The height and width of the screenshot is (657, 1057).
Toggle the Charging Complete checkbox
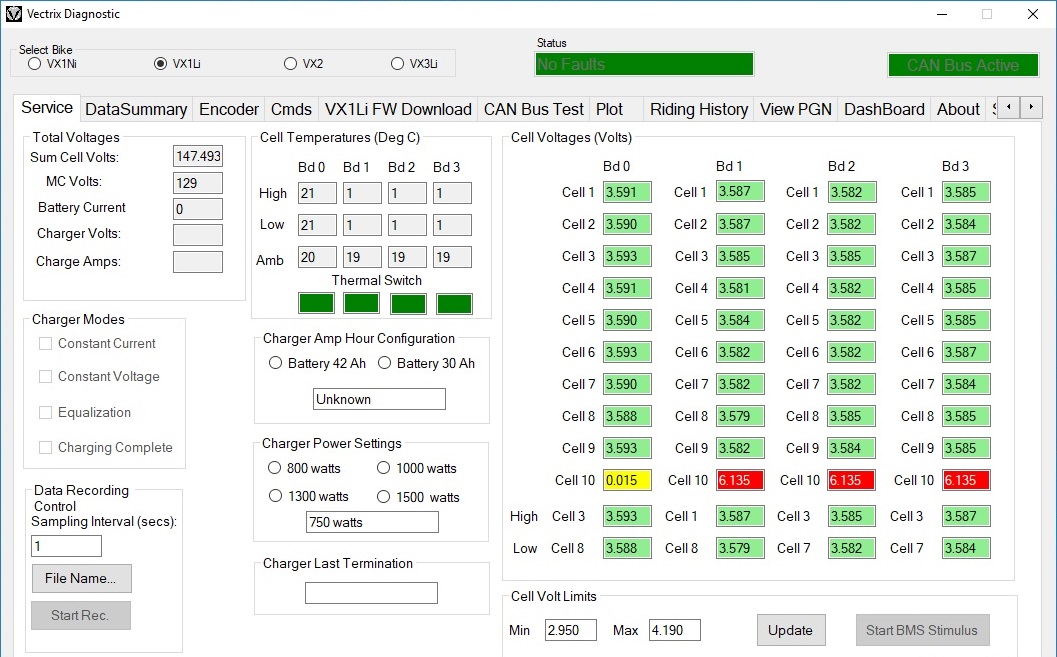[x=45, y=447]
